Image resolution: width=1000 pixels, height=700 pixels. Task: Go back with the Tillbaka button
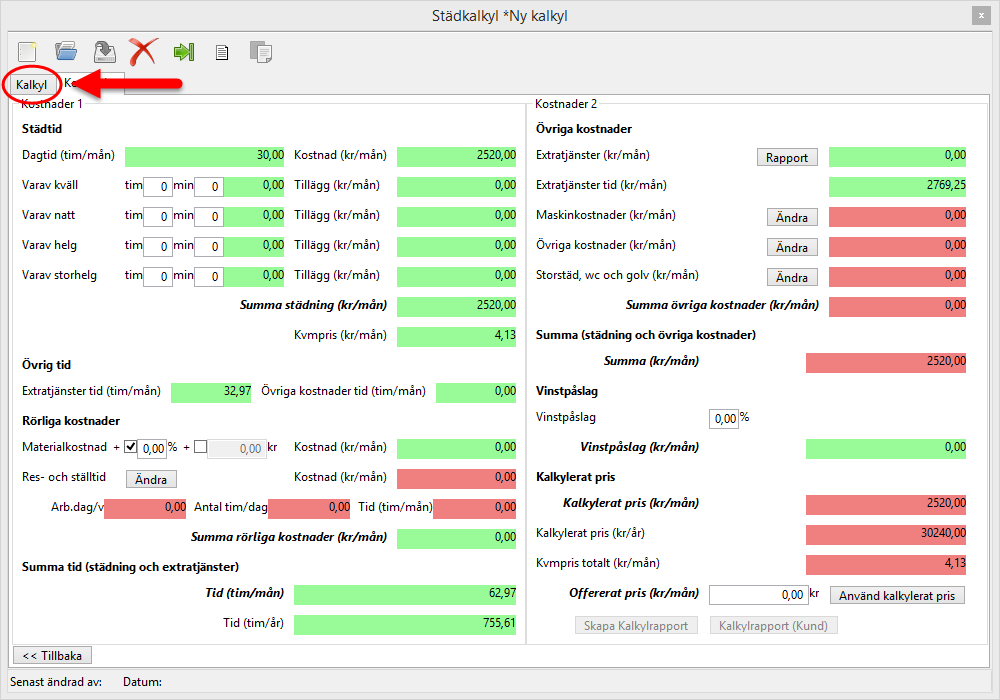coord(51,655)
